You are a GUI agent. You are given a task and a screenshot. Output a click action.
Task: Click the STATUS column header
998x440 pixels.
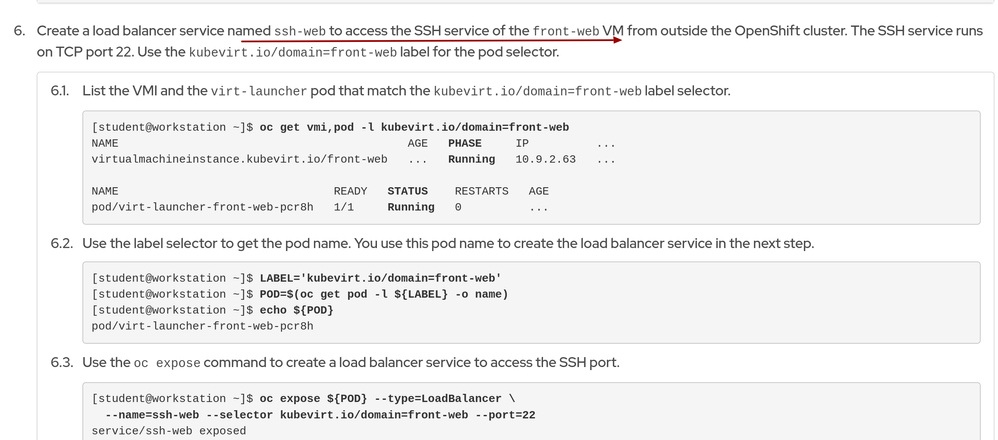(407, 191)
